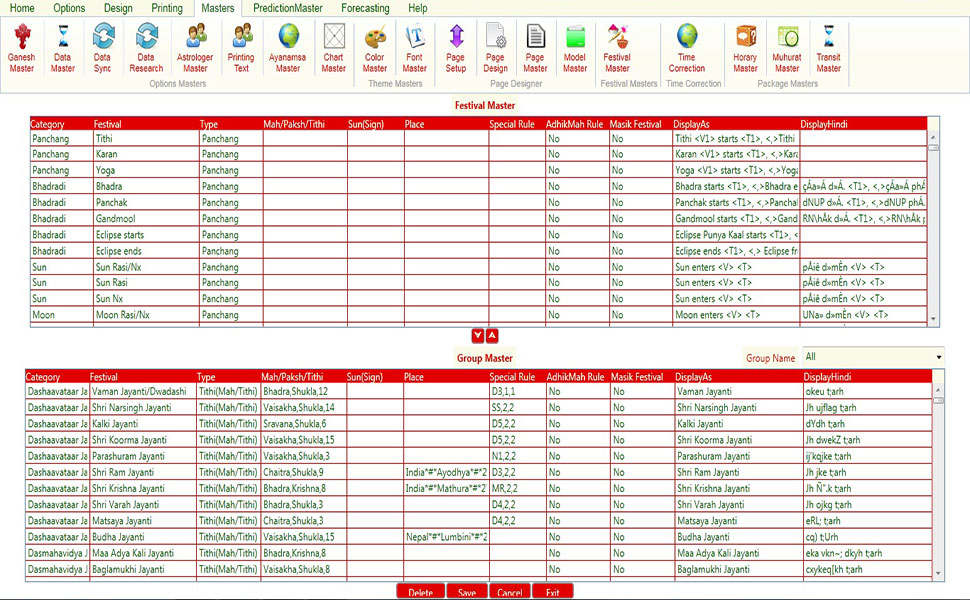The image size is (970, 600).
Task: Select the Gandmool festival row
Action: (x=478, y=218)
